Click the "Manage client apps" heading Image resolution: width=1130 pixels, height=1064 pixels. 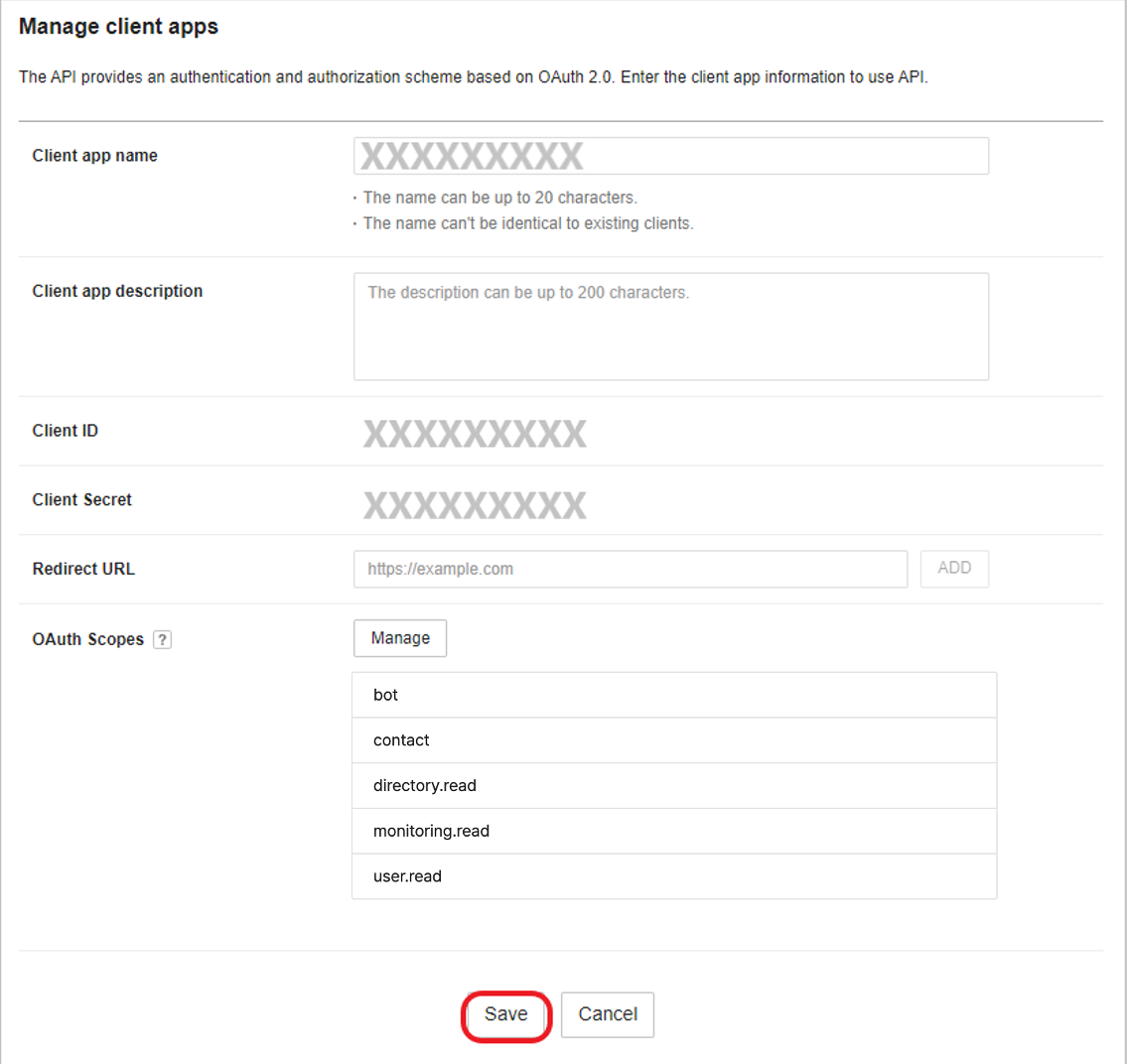118,27
